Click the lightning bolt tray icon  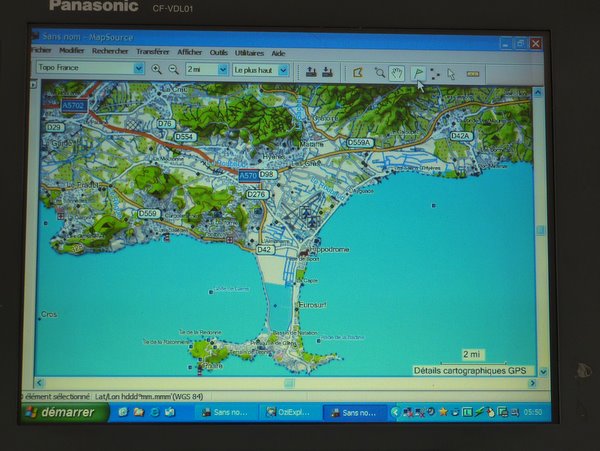point(479,412)
